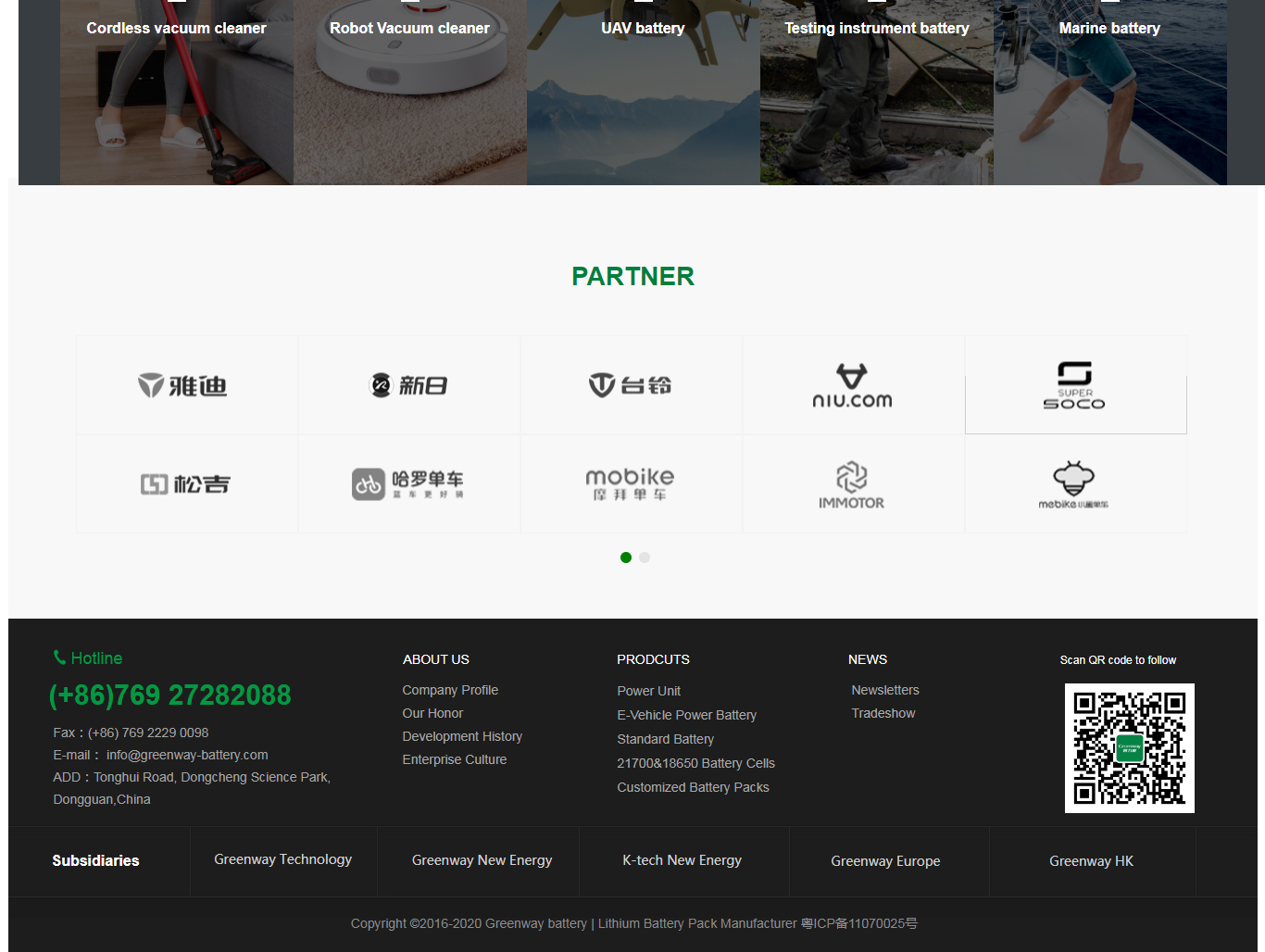Image resolution: width=1265 pixels, height=952 pixels.
Task: Click the mobike partner logo
Action: [x=632, y=483]
